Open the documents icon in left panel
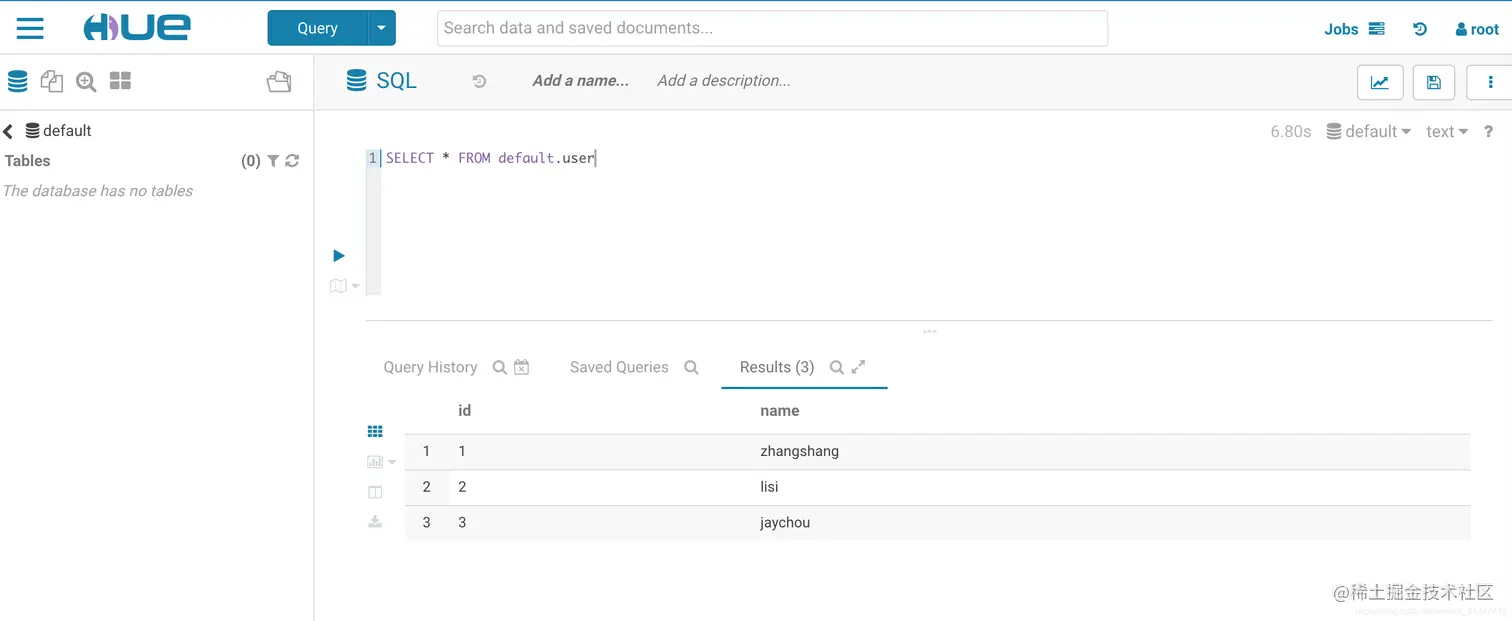Image resolution: width=1512 pixels, height=621 pixels. click(x=52, y=82)
